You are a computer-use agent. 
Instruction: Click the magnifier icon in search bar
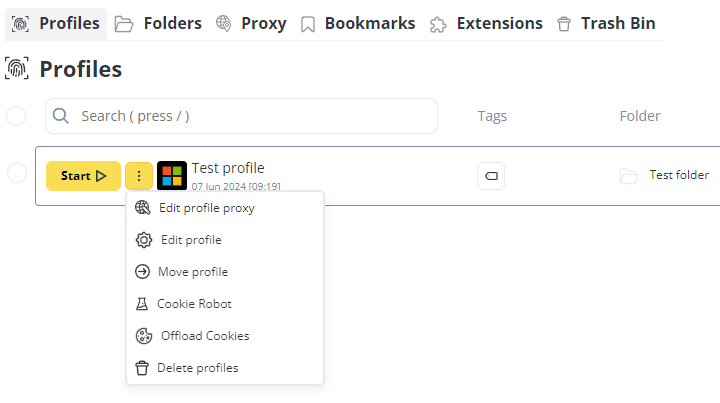[x=61, y=116]
